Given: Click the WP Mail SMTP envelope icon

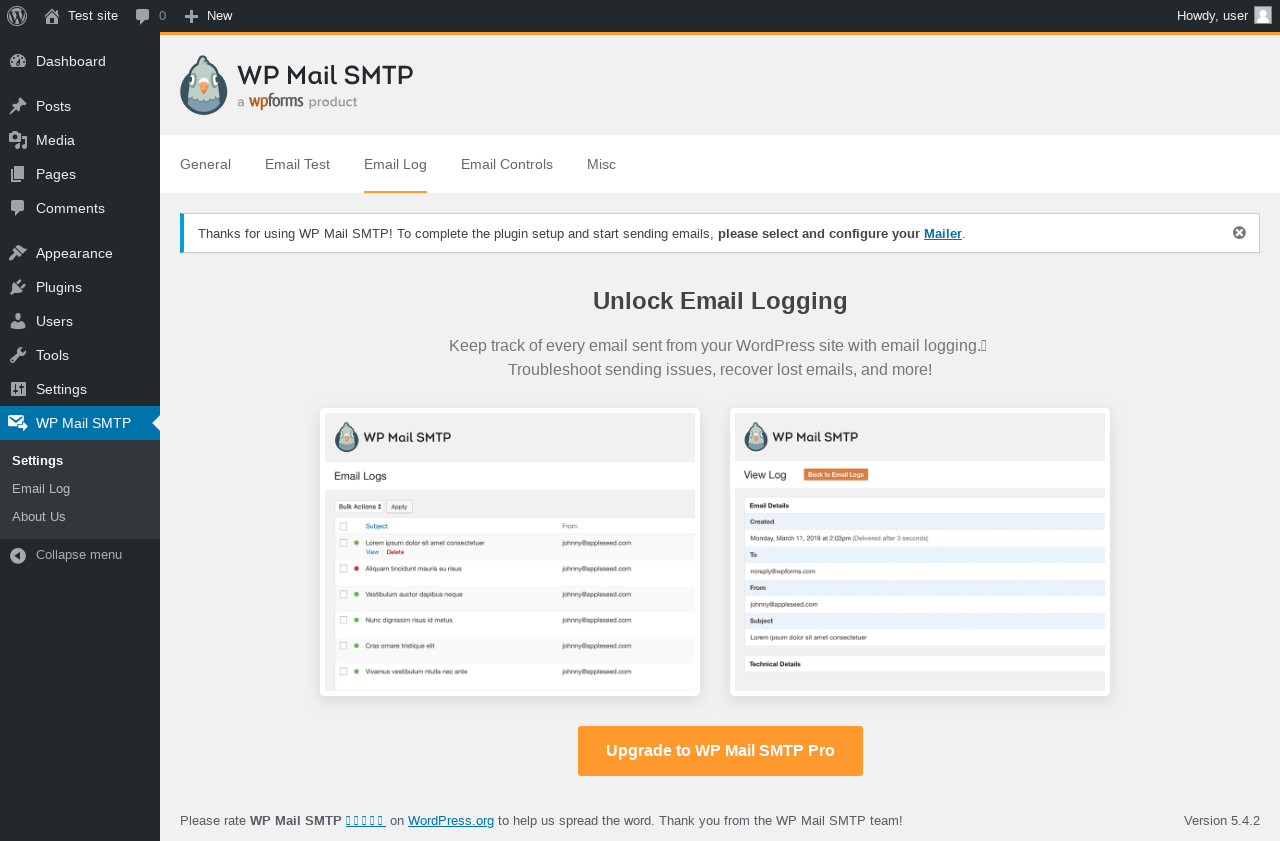Looking at the screenshot, I should click(x=18, y=423).
